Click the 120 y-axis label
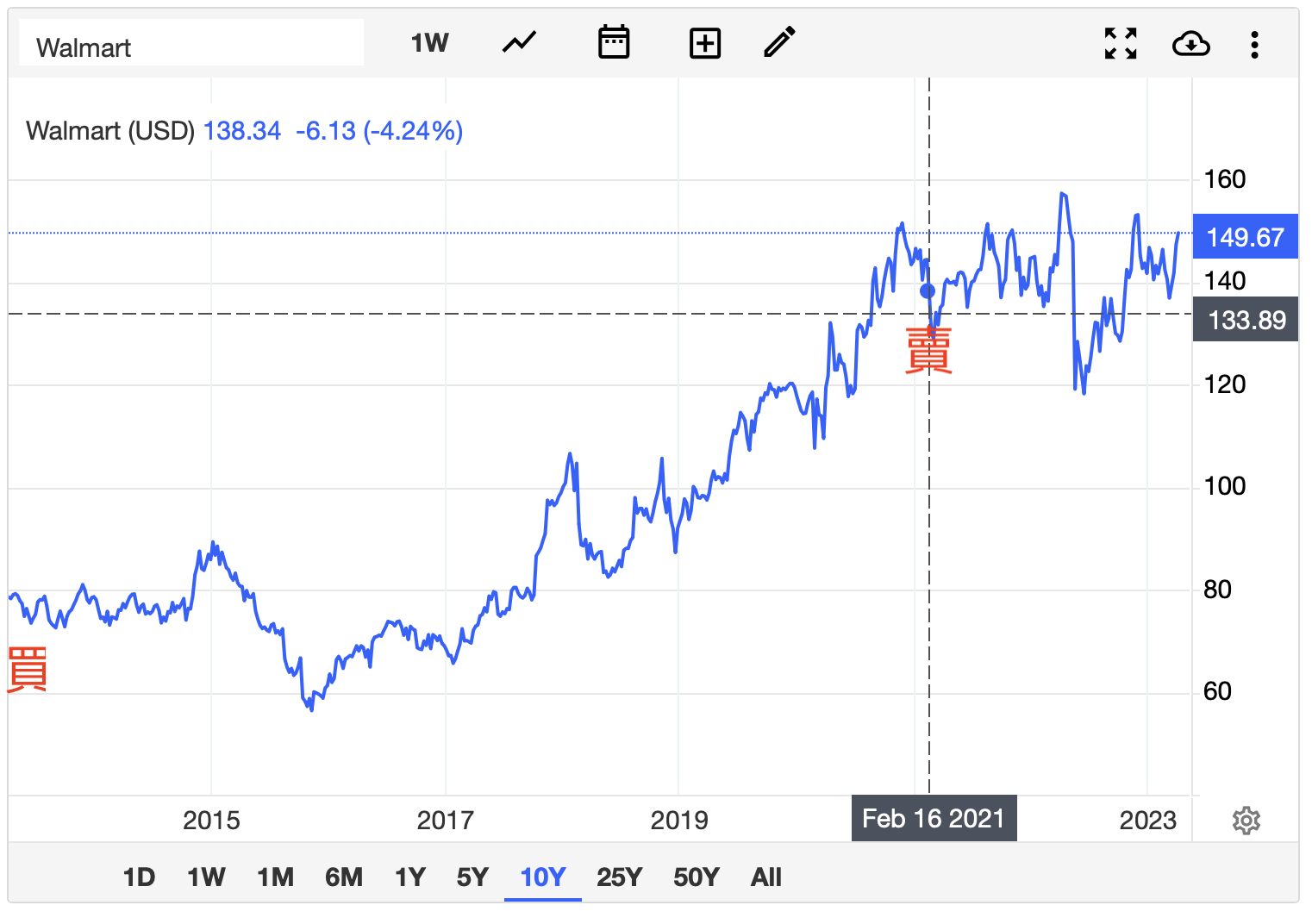The image size is (1312, 924). coord(1225,384)
